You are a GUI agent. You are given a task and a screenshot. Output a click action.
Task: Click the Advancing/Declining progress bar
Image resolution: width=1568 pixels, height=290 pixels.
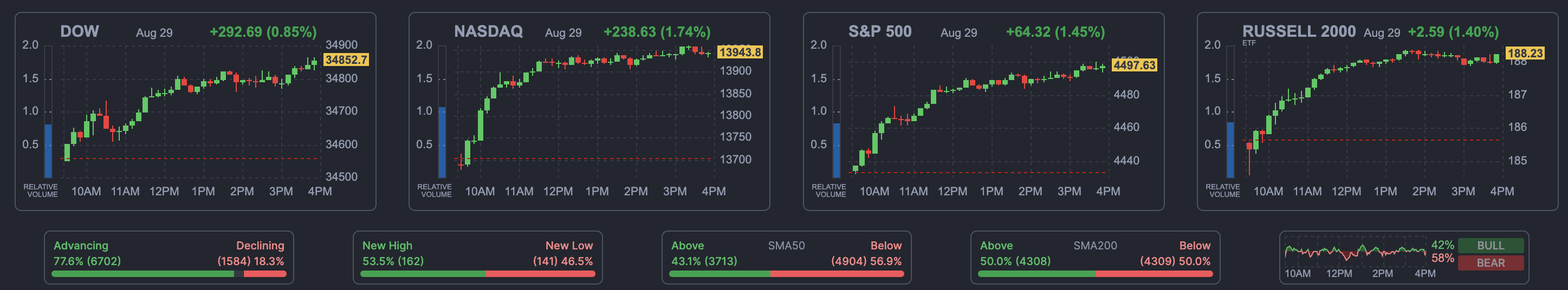pos(169,274)
